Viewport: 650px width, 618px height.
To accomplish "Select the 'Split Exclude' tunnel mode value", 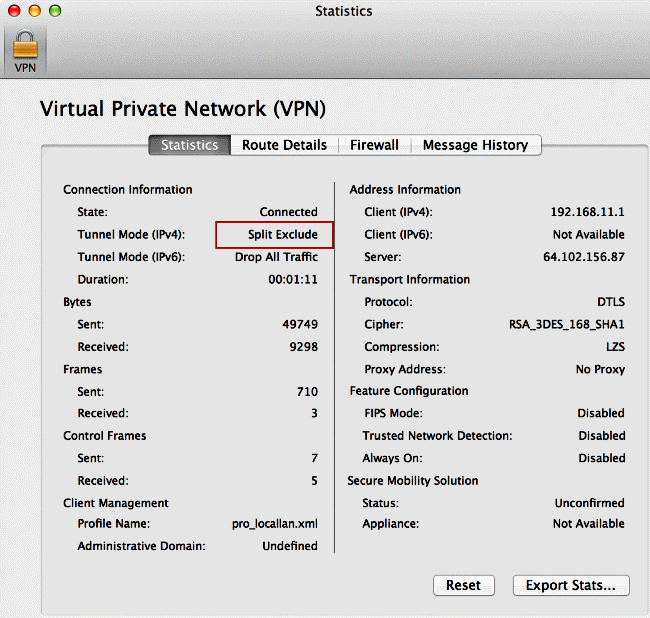I will 283,235.
